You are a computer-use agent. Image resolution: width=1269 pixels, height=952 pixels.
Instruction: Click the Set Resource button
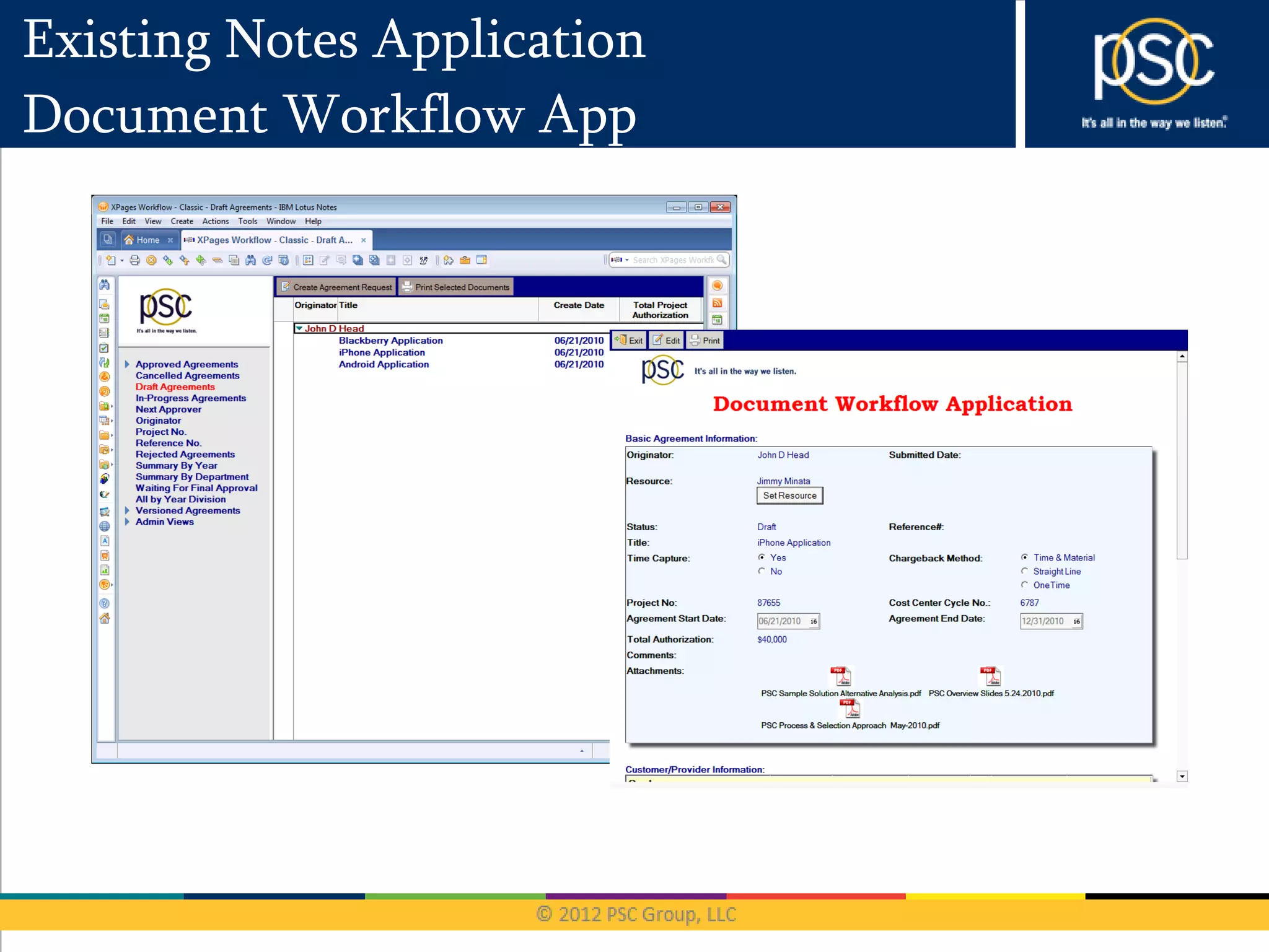point(790,496)
